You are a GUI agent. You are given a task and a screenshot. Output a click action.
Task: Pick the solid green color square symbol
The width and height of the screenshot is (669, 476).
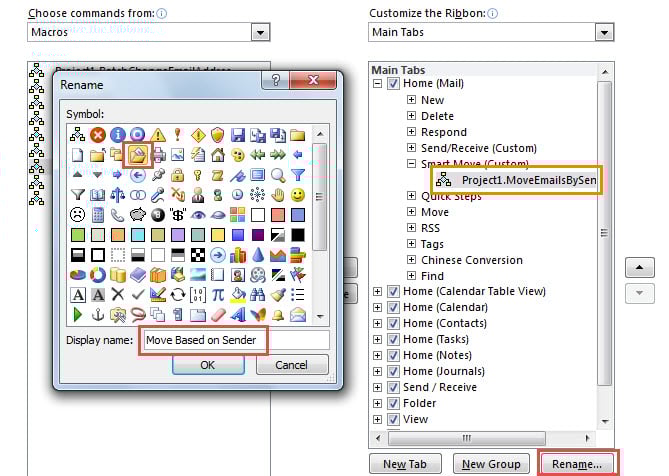(78, 234)
